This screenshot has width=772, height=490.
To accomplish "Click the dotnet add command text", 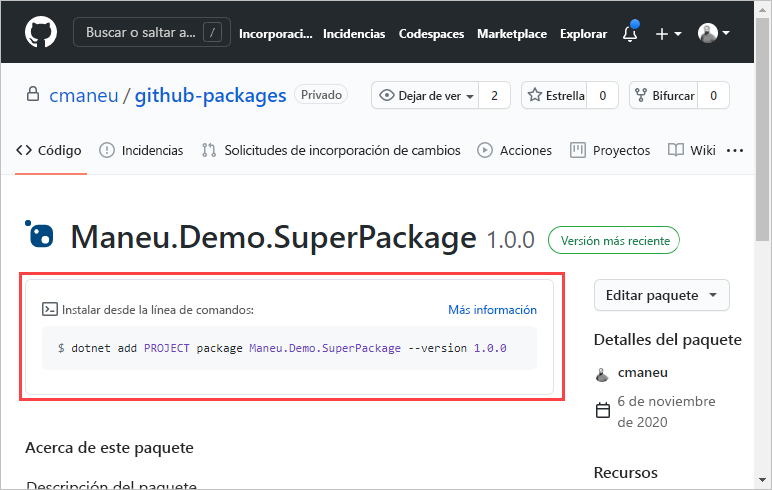I will (282, 348).
